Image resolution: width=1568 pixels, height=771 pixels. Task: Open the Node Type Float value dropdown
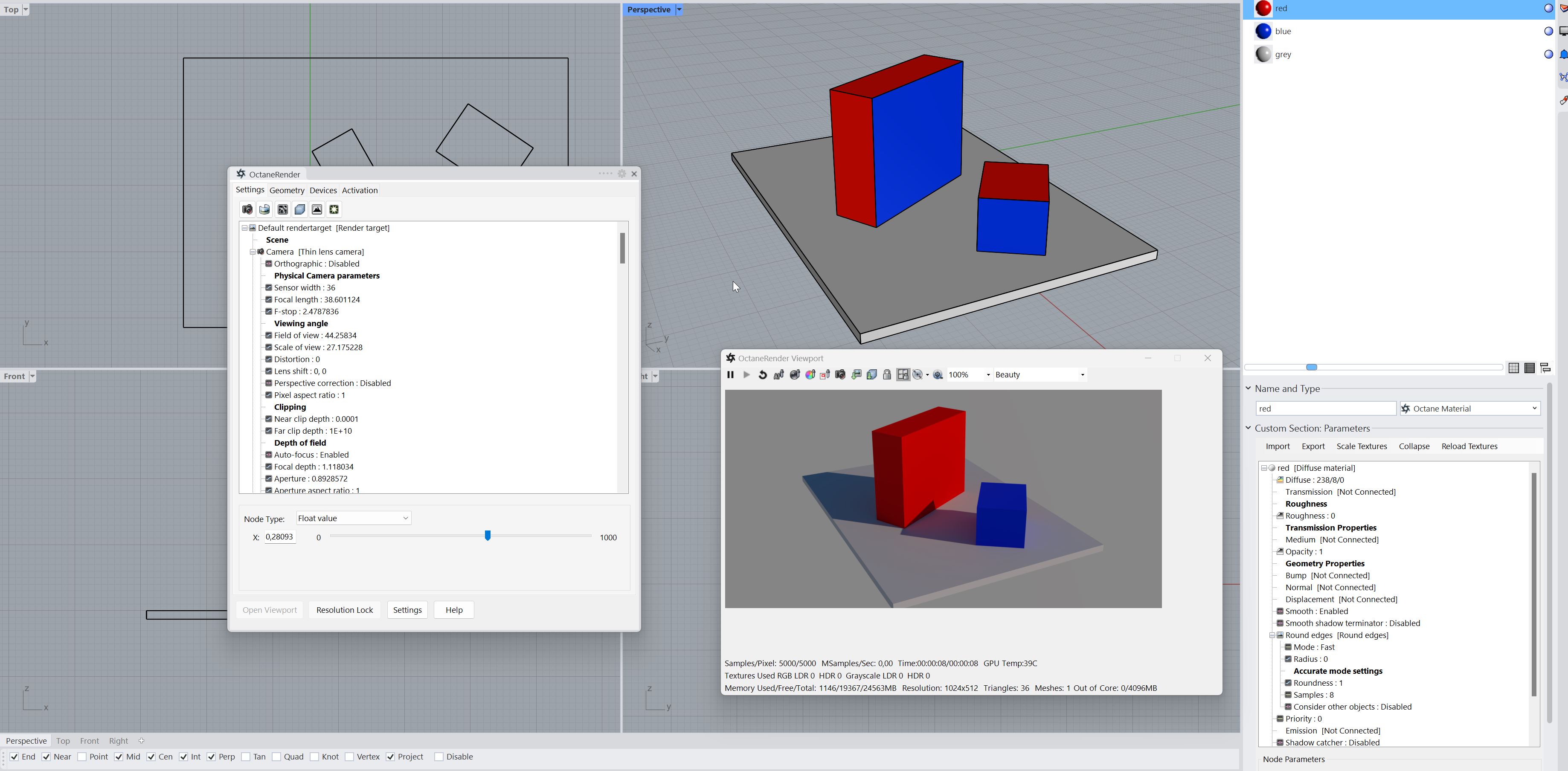354,519
